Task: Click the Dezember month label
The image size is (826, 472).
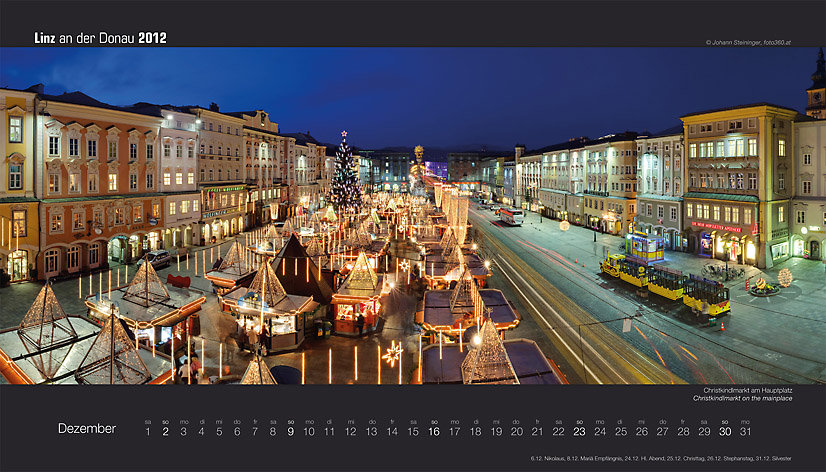Action: pos(87,429)
